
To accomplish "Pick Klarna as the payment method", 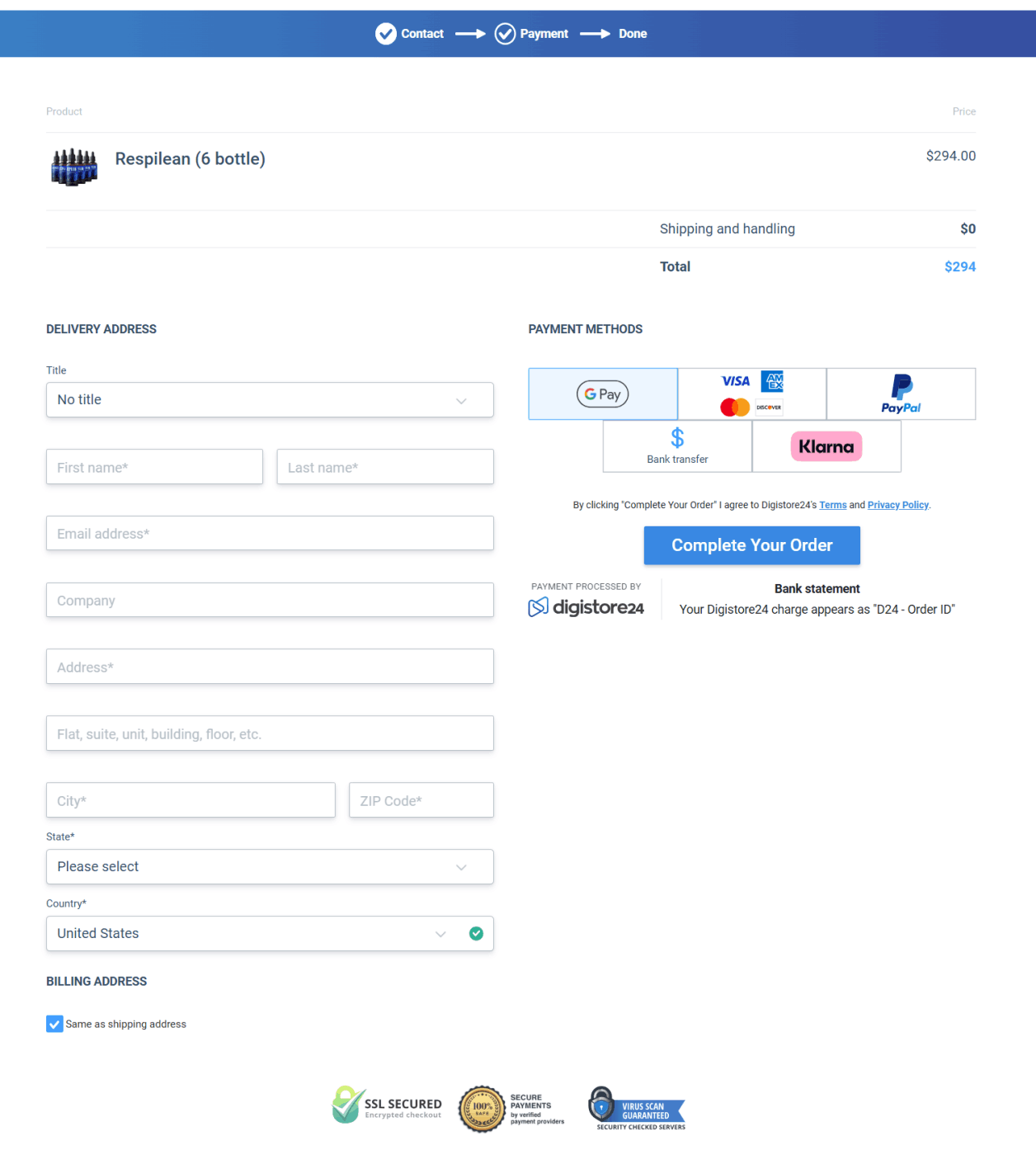I will point(826,446).
